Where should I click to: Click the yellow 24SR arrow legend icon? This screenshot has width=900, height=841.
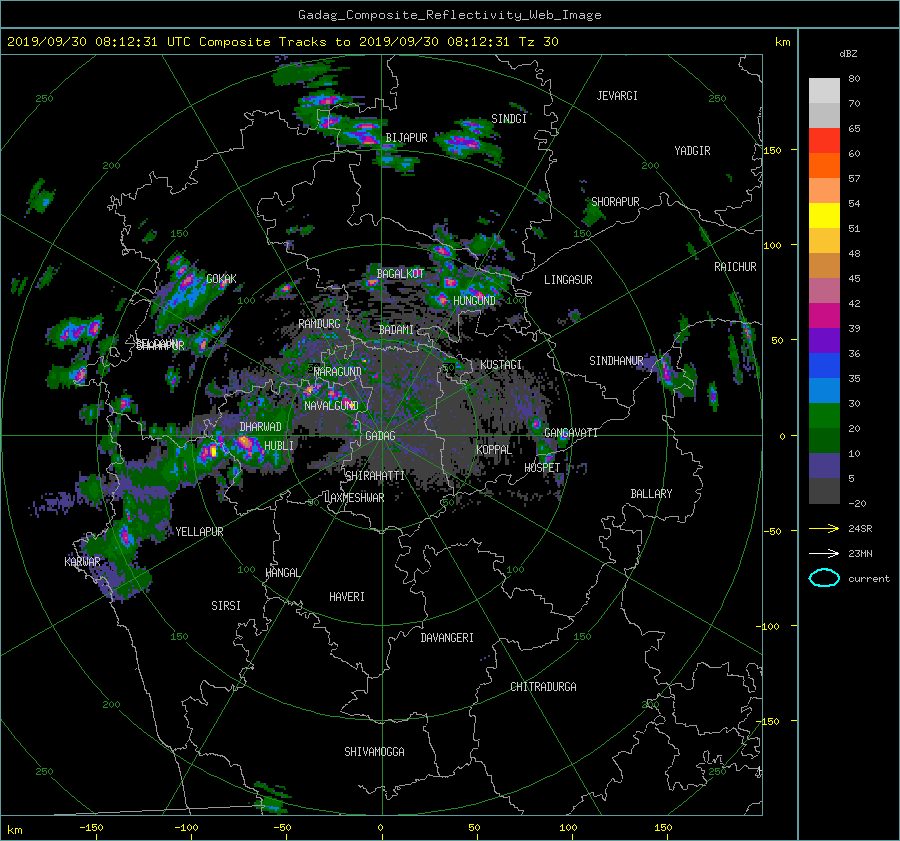click(824, 528)
